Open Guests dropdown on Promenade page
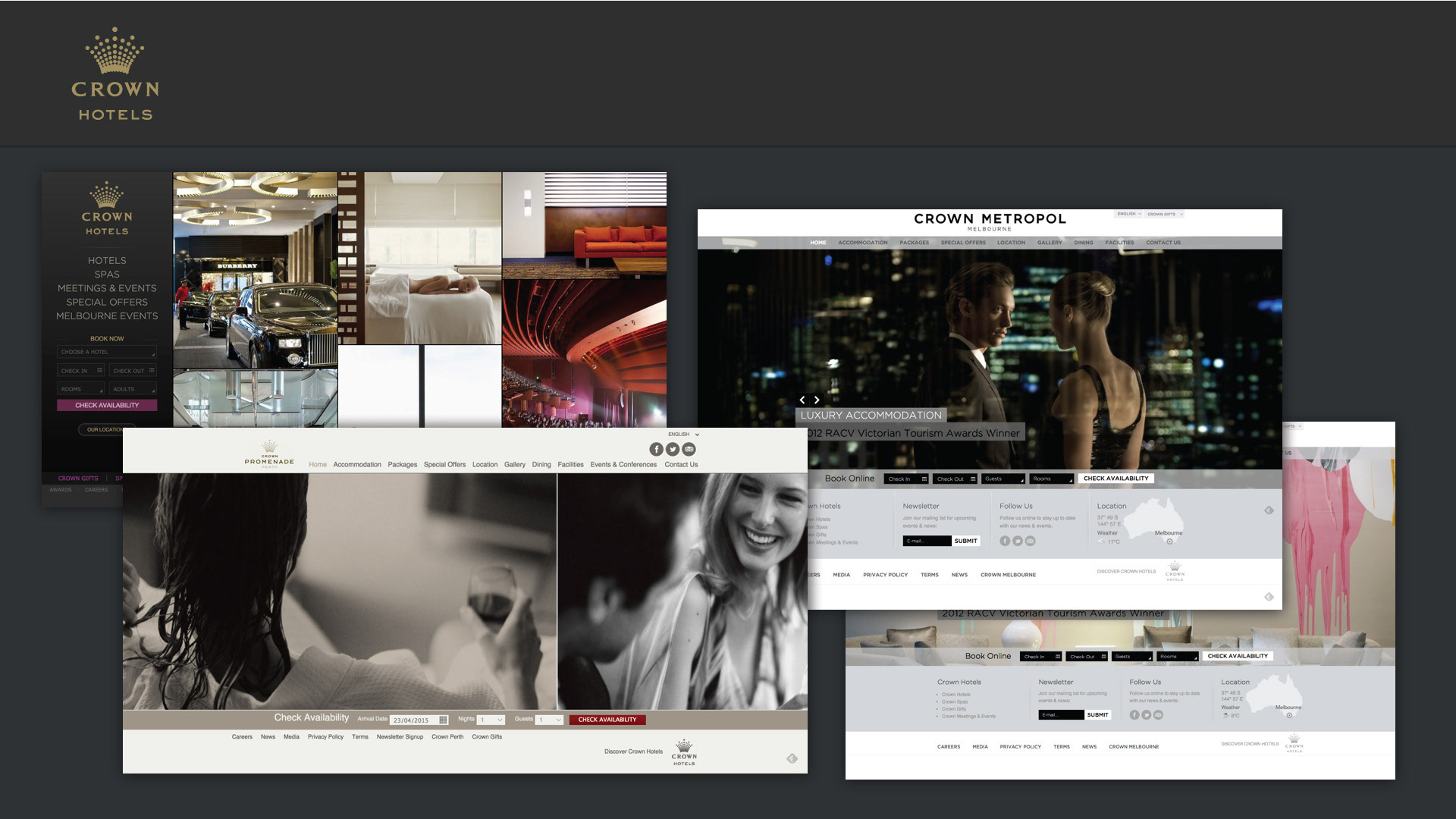Screen dimensions: 1456x819 tap(549, 720)
